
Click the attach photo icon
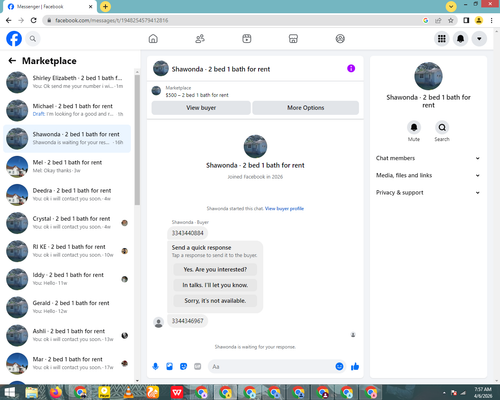[169, 367]
